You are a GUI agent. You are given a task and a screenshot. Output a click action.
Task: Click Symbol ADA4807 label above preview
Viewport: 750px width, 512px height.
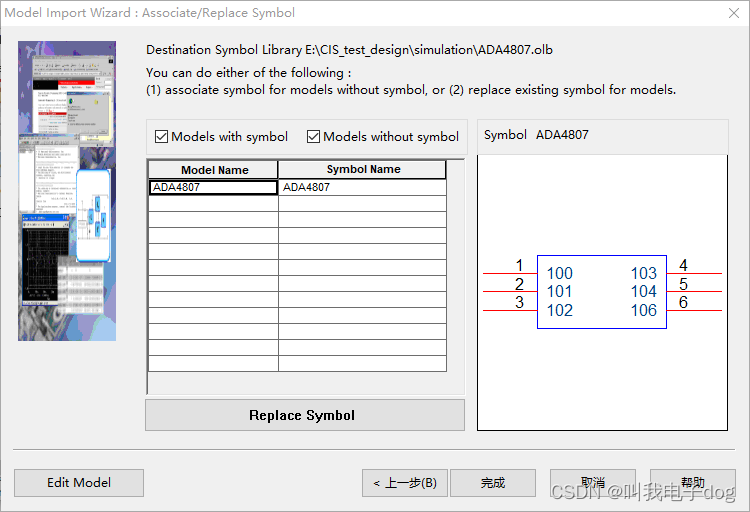coord(536,135)
